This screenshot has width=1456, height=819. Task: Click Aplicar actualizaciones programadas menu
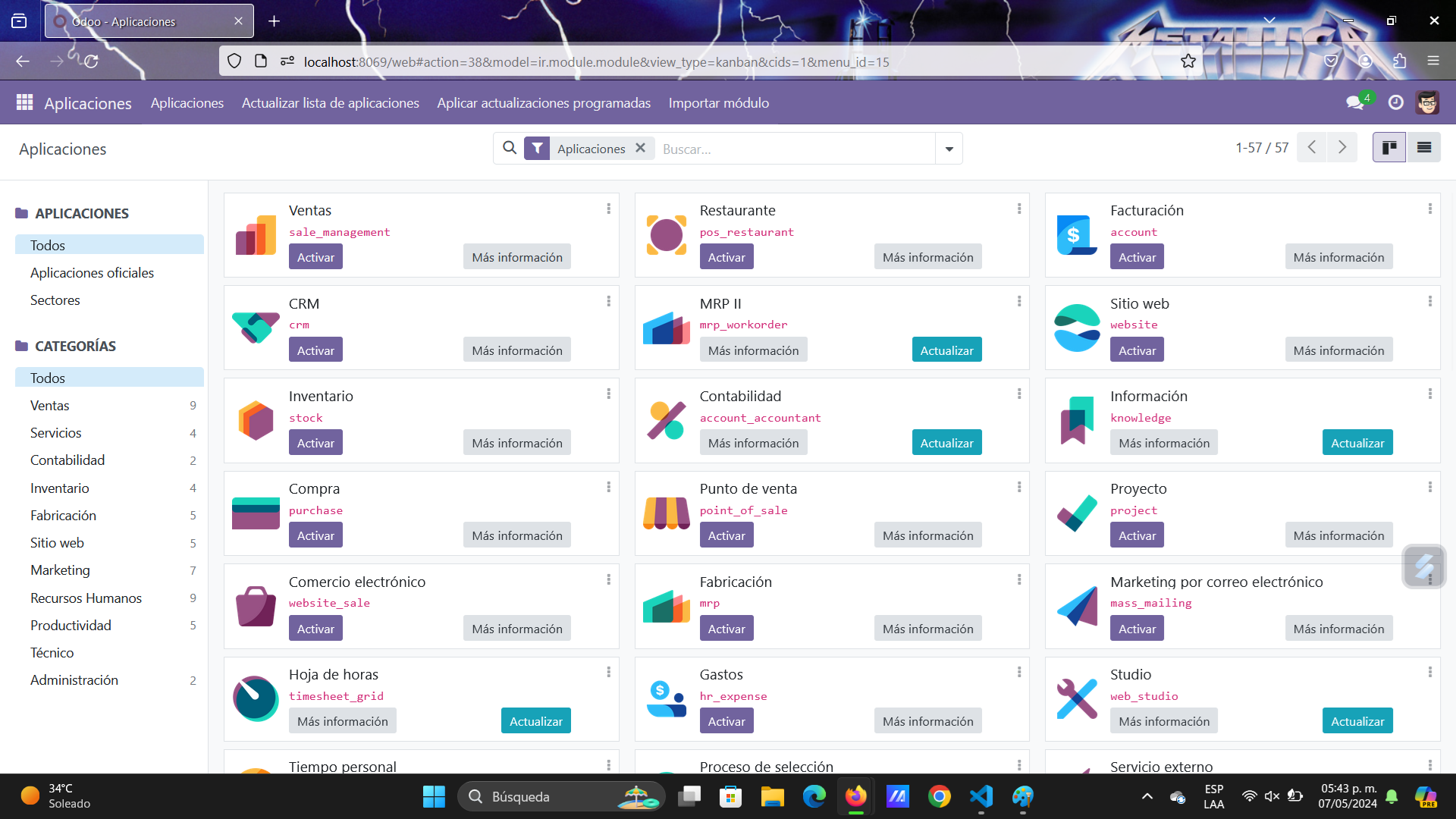tap(544, 102)
